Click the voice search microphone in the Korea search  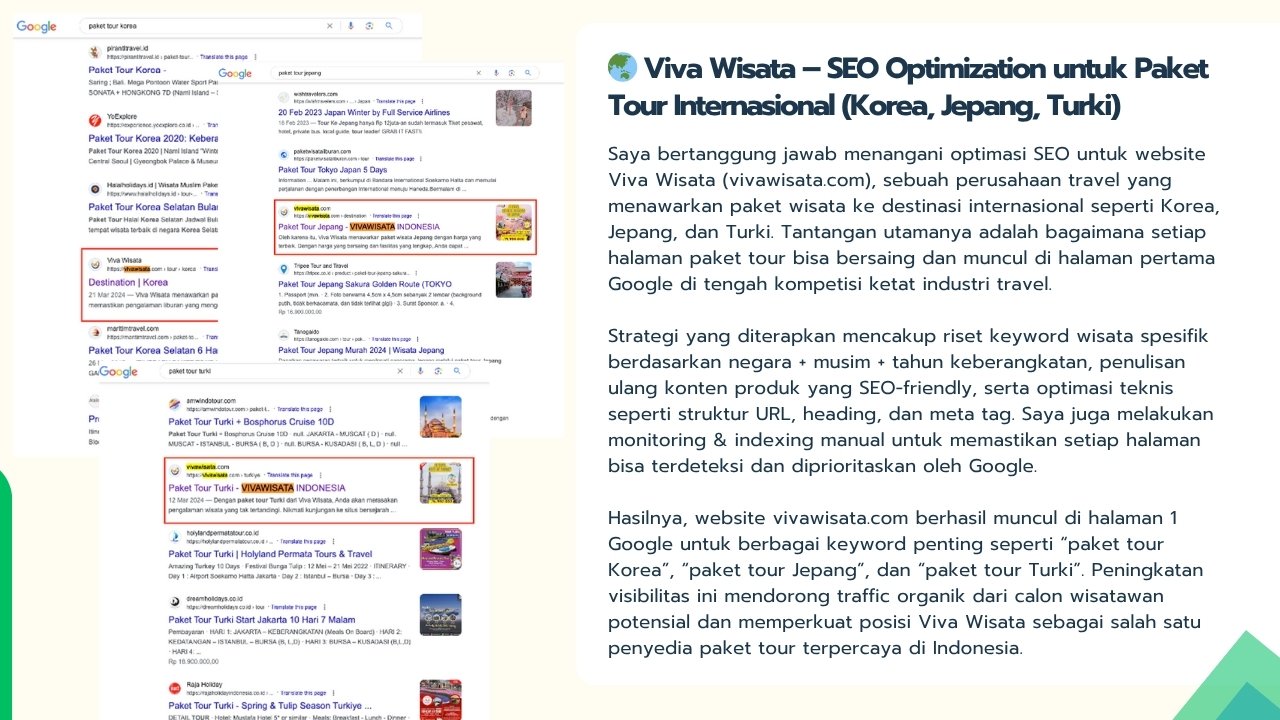[x=351, y=25]
